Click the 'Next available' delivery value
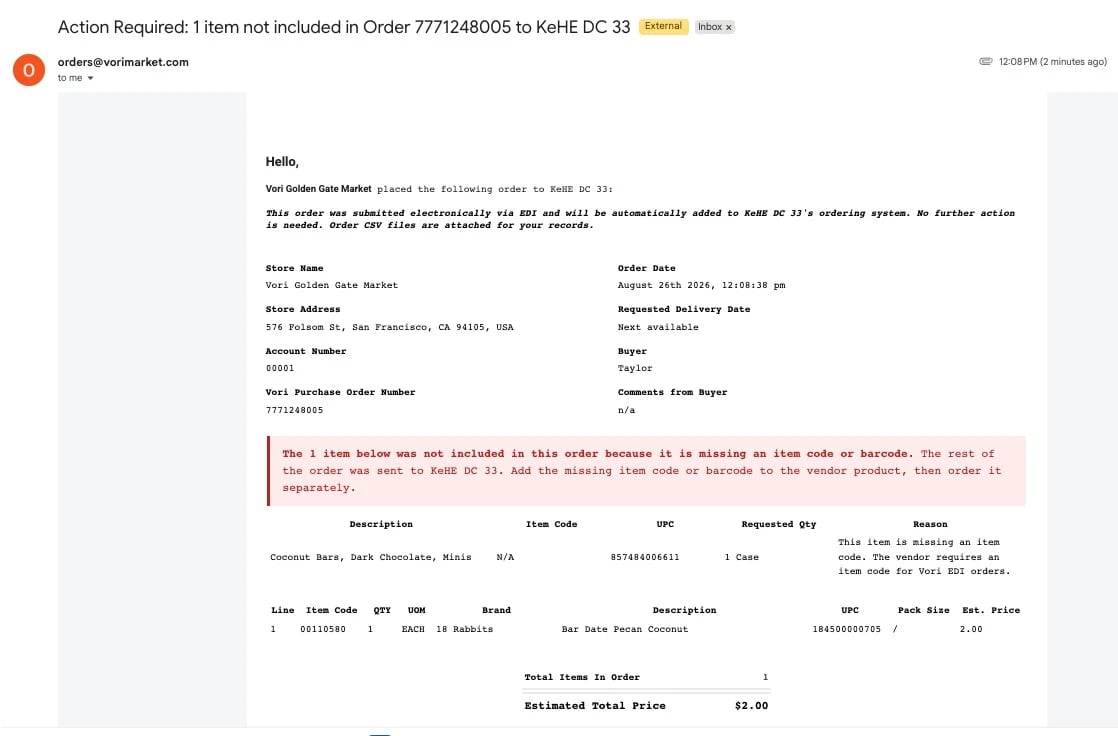The image size is (1118, 736). (658, 327)
